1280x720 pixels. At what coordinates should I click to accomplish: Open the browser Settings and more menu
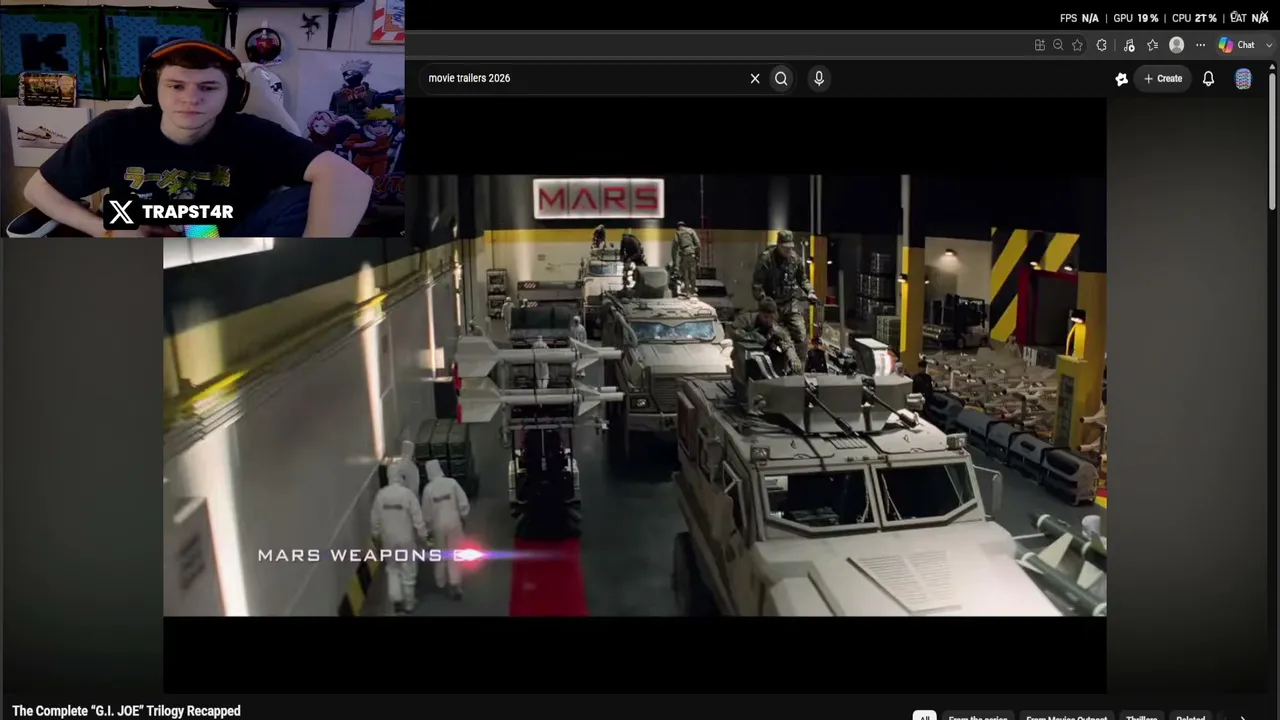[x=1200, y=45]
